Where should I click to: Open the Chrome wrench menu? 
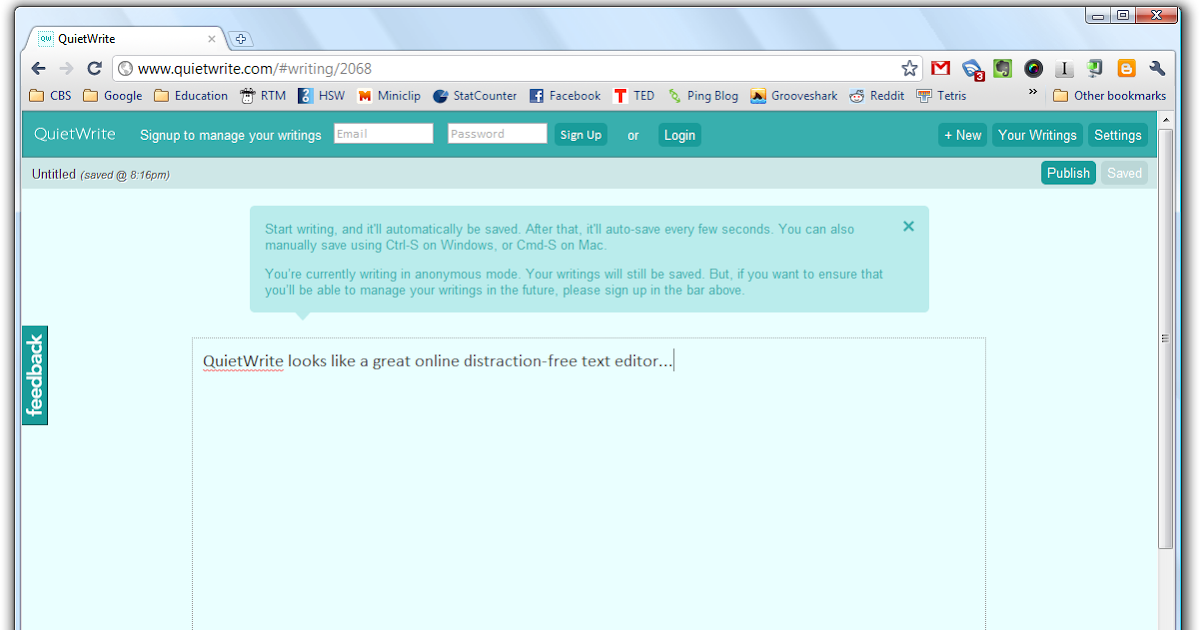1158,68
